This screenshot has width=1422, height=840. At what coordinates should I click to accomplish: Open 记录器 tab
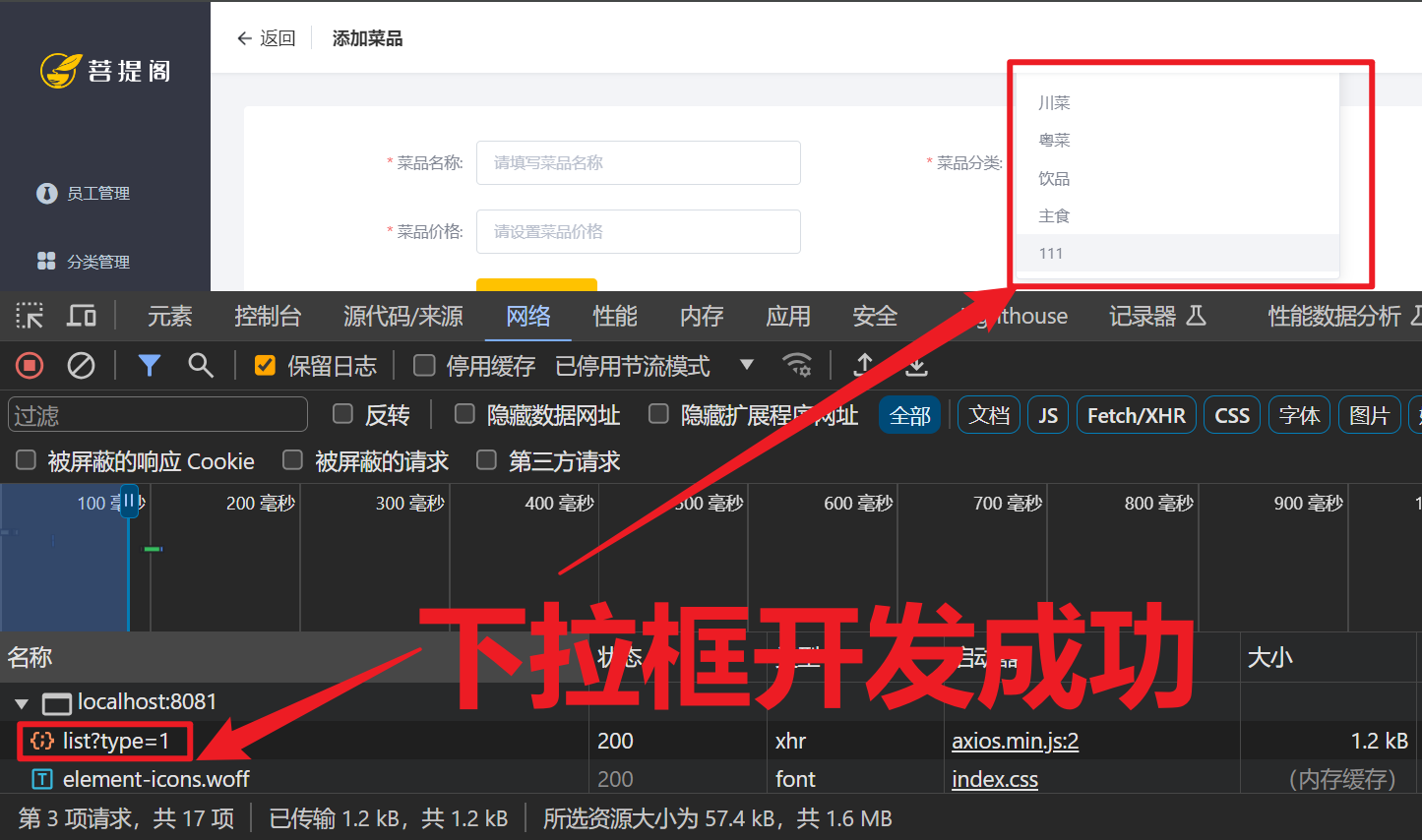(1157, 316)
